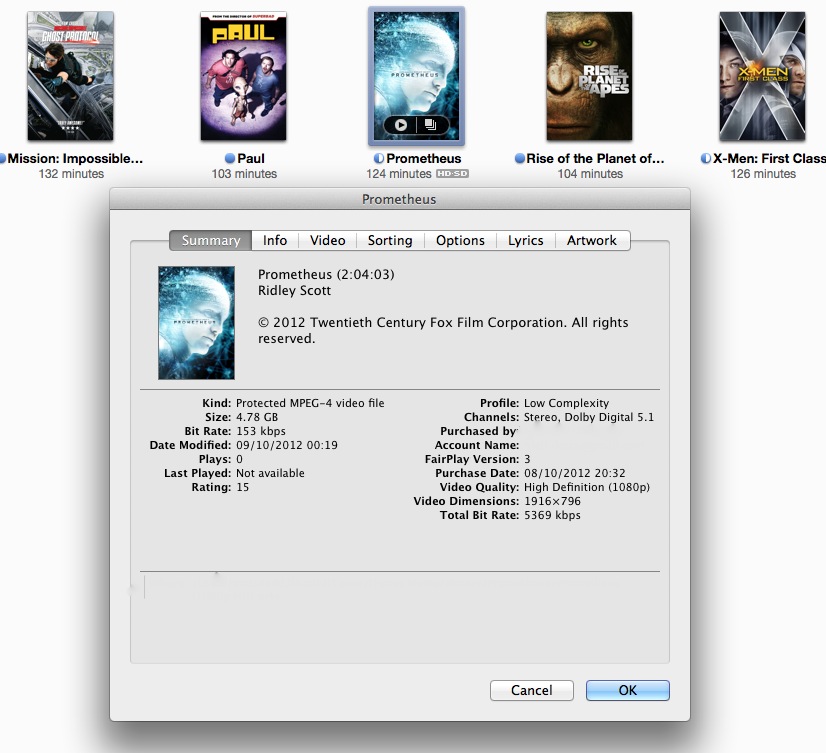Viewport: 826px width, 753px height.
Task: Click the High Definition (1080p) value
Action: (x=587, y=487)
